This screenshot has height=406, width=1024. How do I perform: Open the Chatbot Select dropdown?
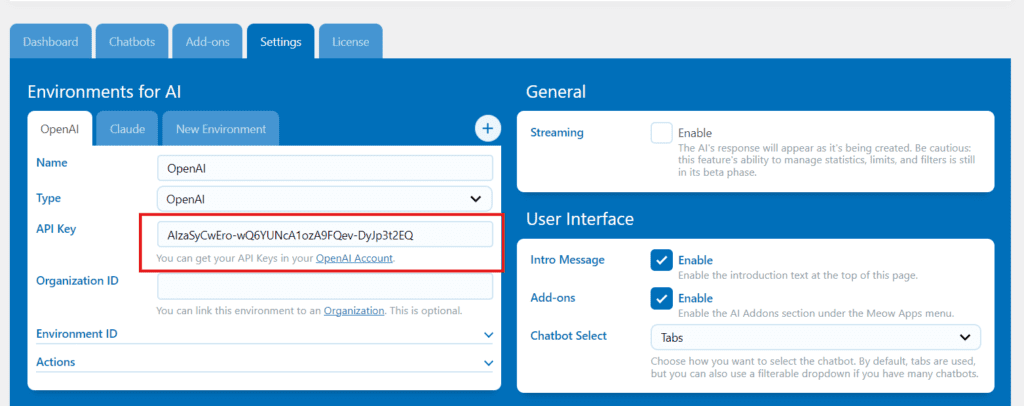coord(816,337)
